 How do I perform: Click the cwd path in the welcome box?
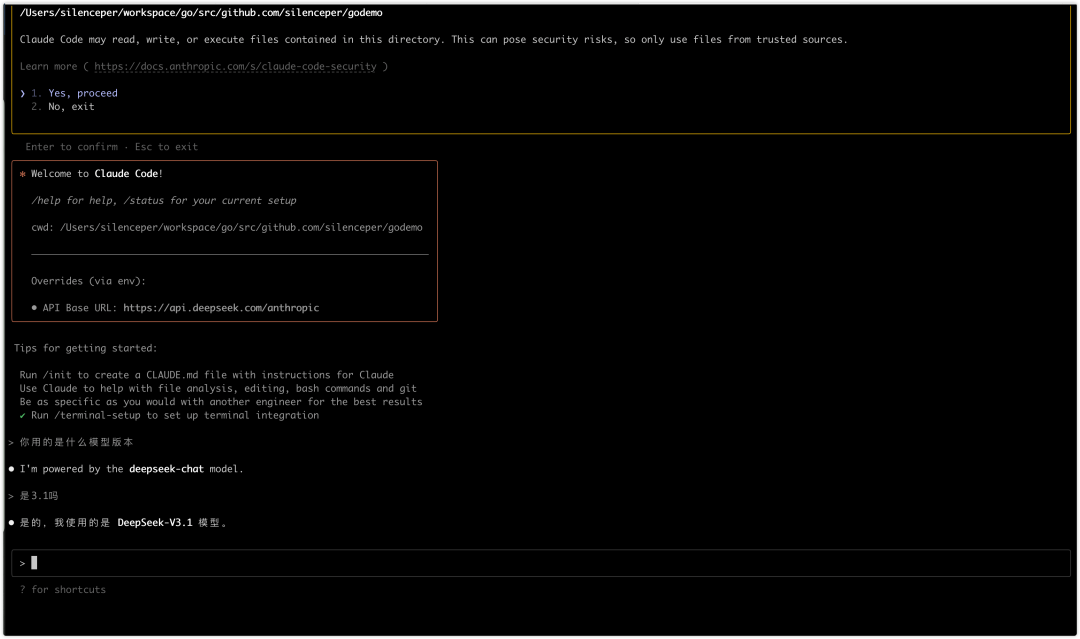tap(241, 227)
